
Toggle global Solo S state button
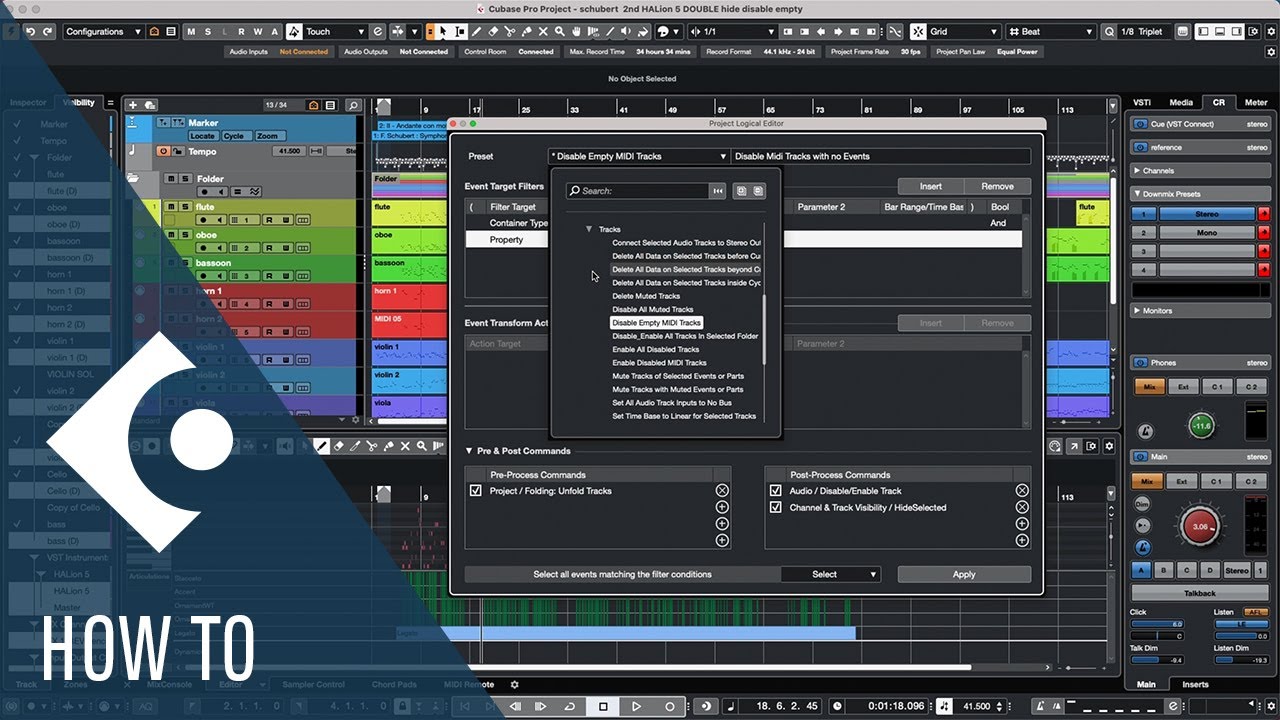(x=209, y=32)
